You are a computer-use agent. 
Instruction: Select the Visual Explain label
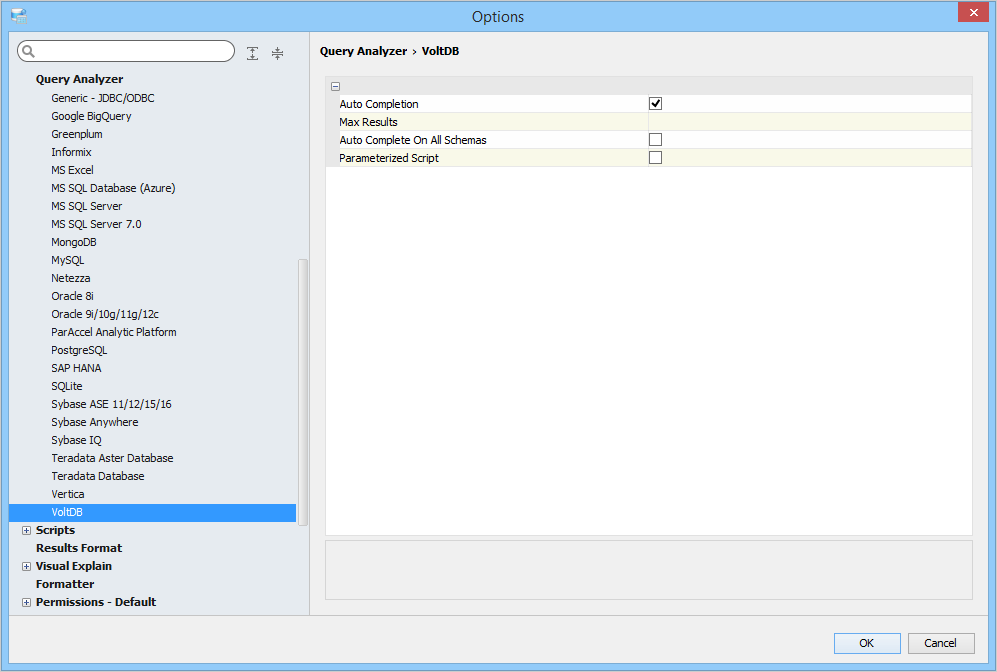click(74, 566)
